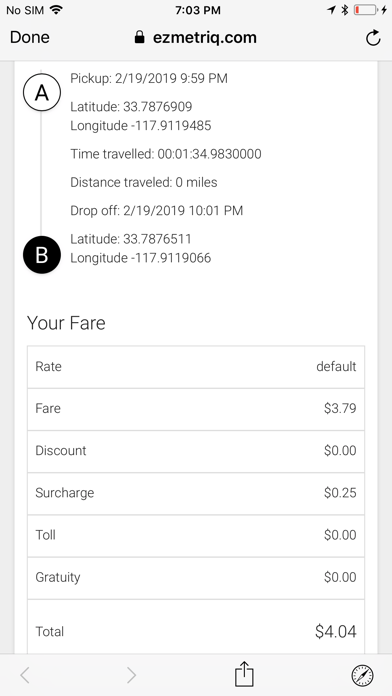
Task: Tap the Your Fare heading
Action: (66, 323)
